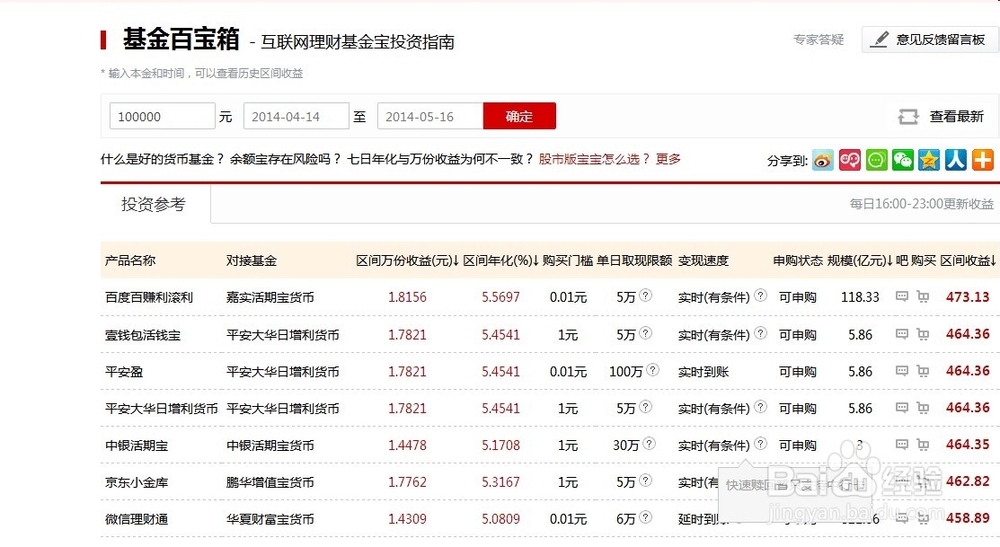Click the red 更多 link
The height and width of the screenshot is (547, 1000).
[x=668, y=159]
